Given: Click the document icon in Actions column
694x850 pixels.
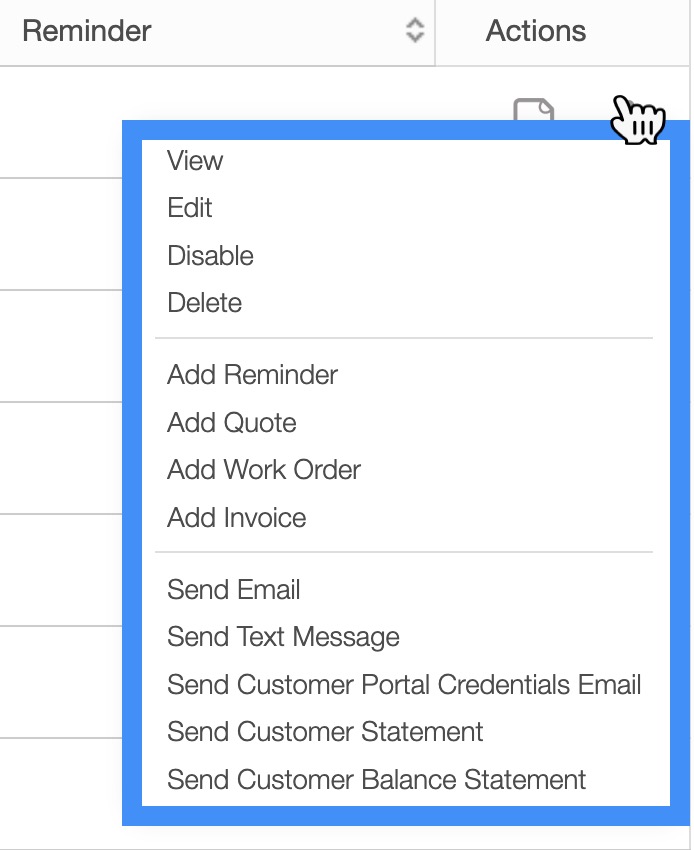Looking at the screenshot, I should coord(534,110).
